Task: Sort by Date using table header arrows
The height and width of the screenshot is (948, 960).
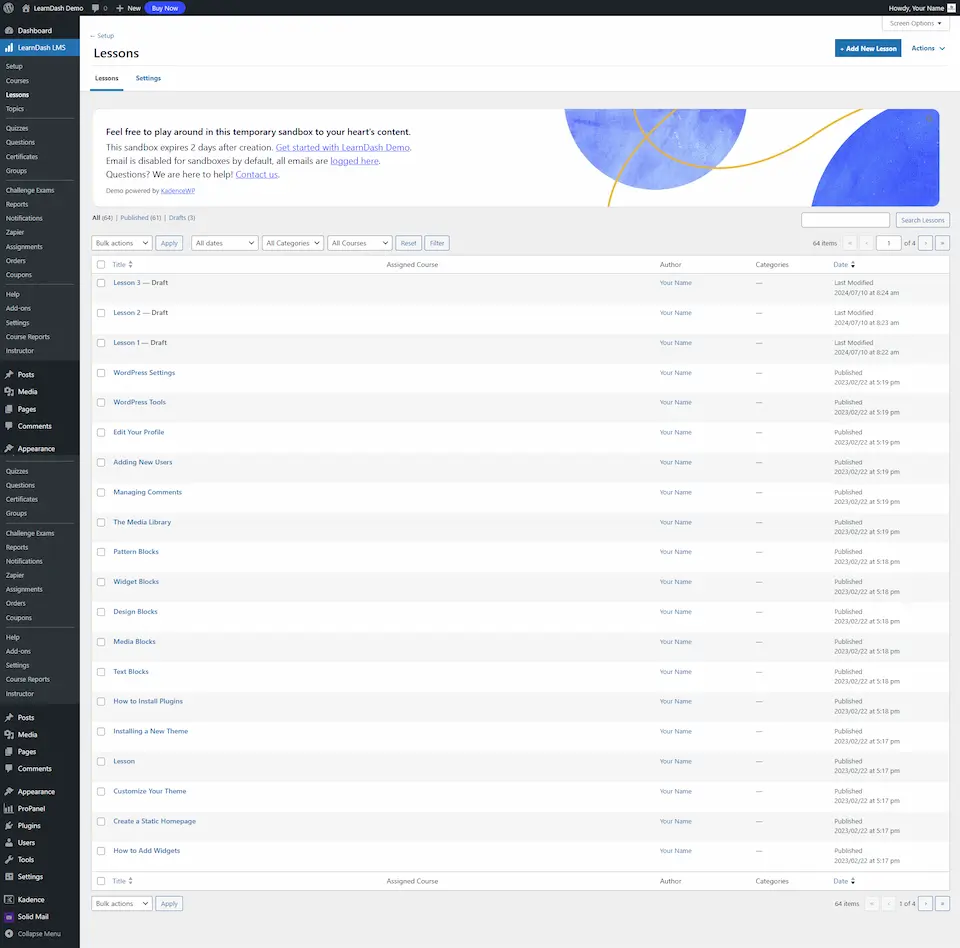Action: 853,265
